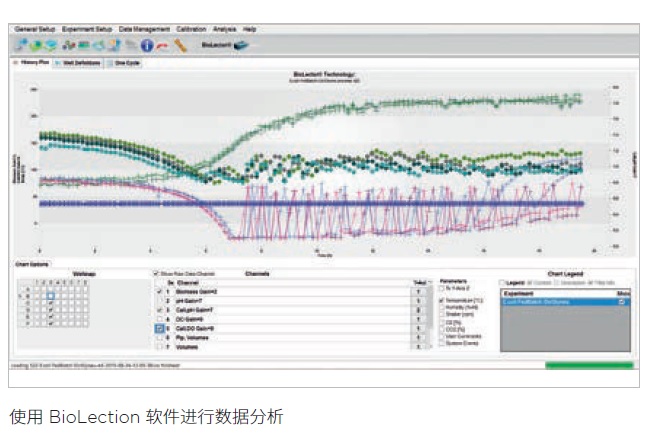662x441 pixels.
Task: Open the Y-axis dropdown for Cal.pH channel
Action: click(418, 310)
